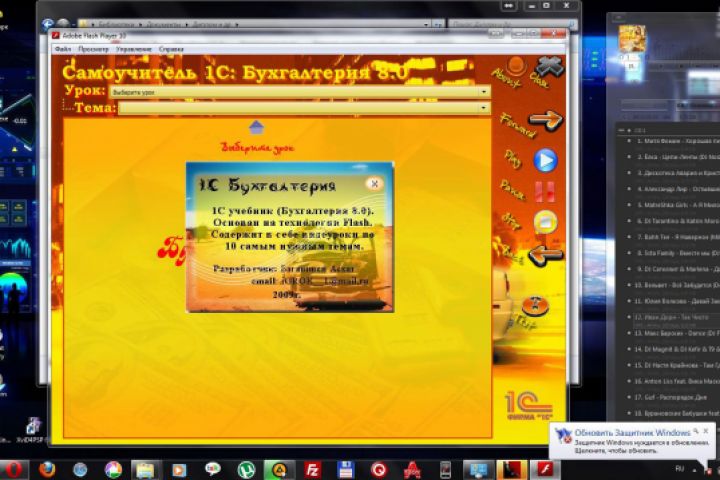Click the AIMP taskbar icon
720x480 pixels.
tap(280, 470)
